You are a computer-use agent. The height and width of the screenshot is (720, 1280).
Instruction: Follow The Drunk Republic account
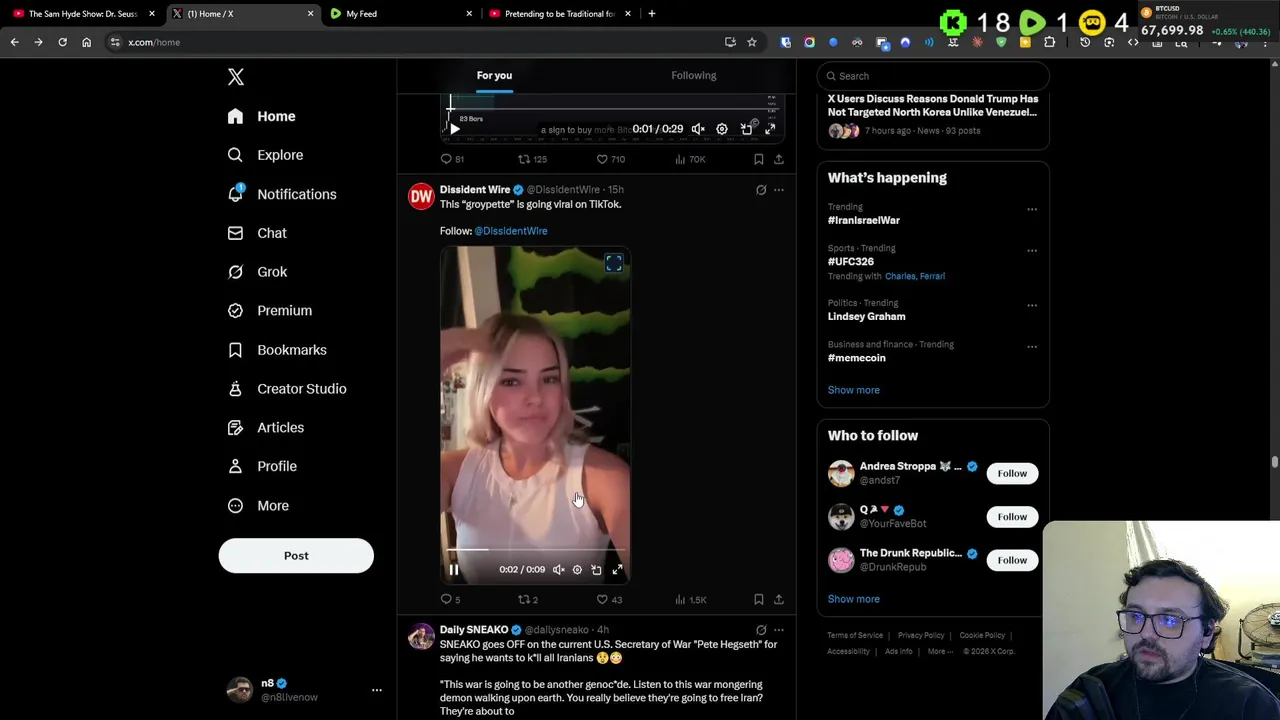[x=1012, y=560]
